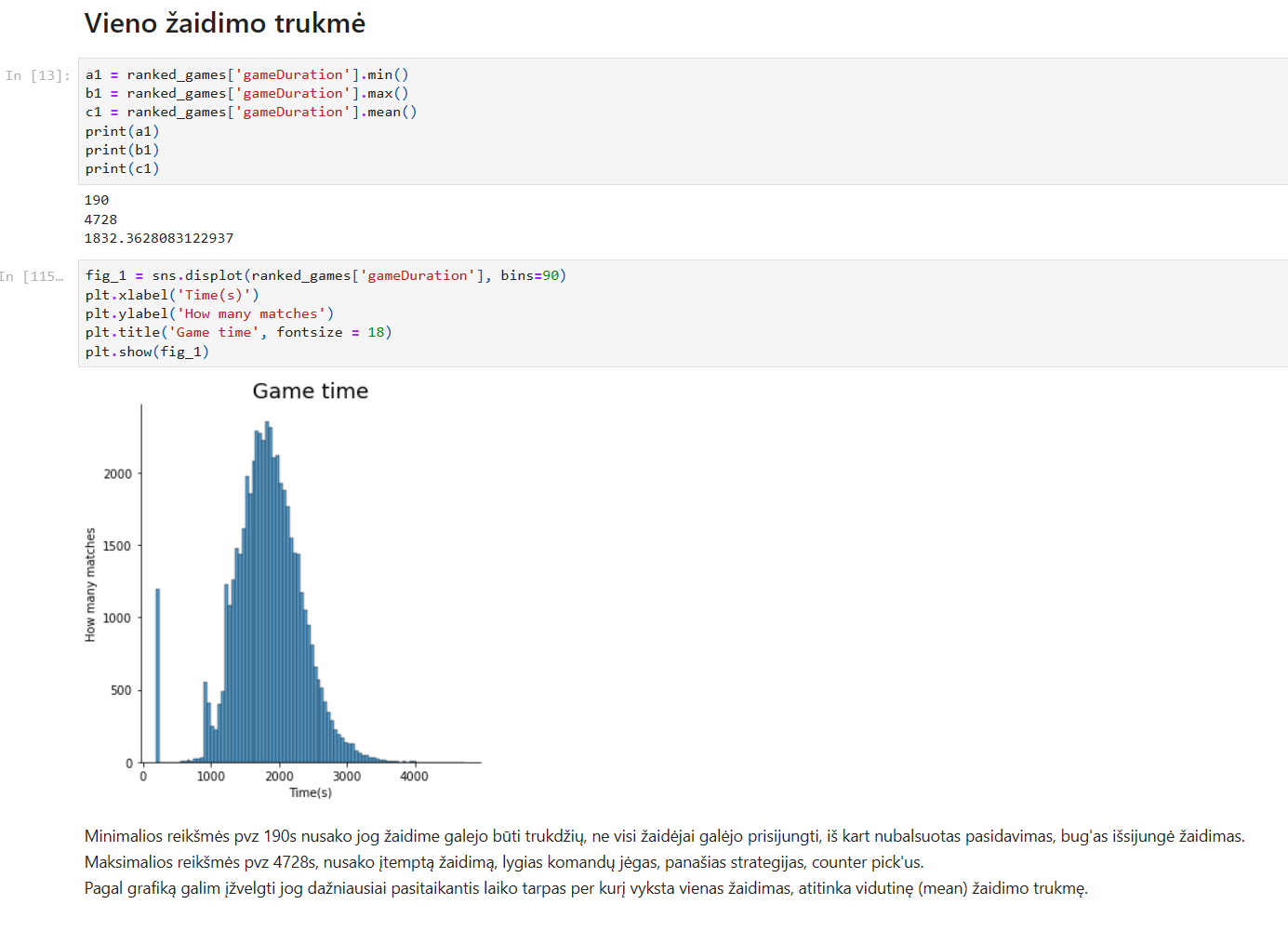Click the sns.displot code line
This screenshot has width=1288, height=931.
click(x=325, y=275)
